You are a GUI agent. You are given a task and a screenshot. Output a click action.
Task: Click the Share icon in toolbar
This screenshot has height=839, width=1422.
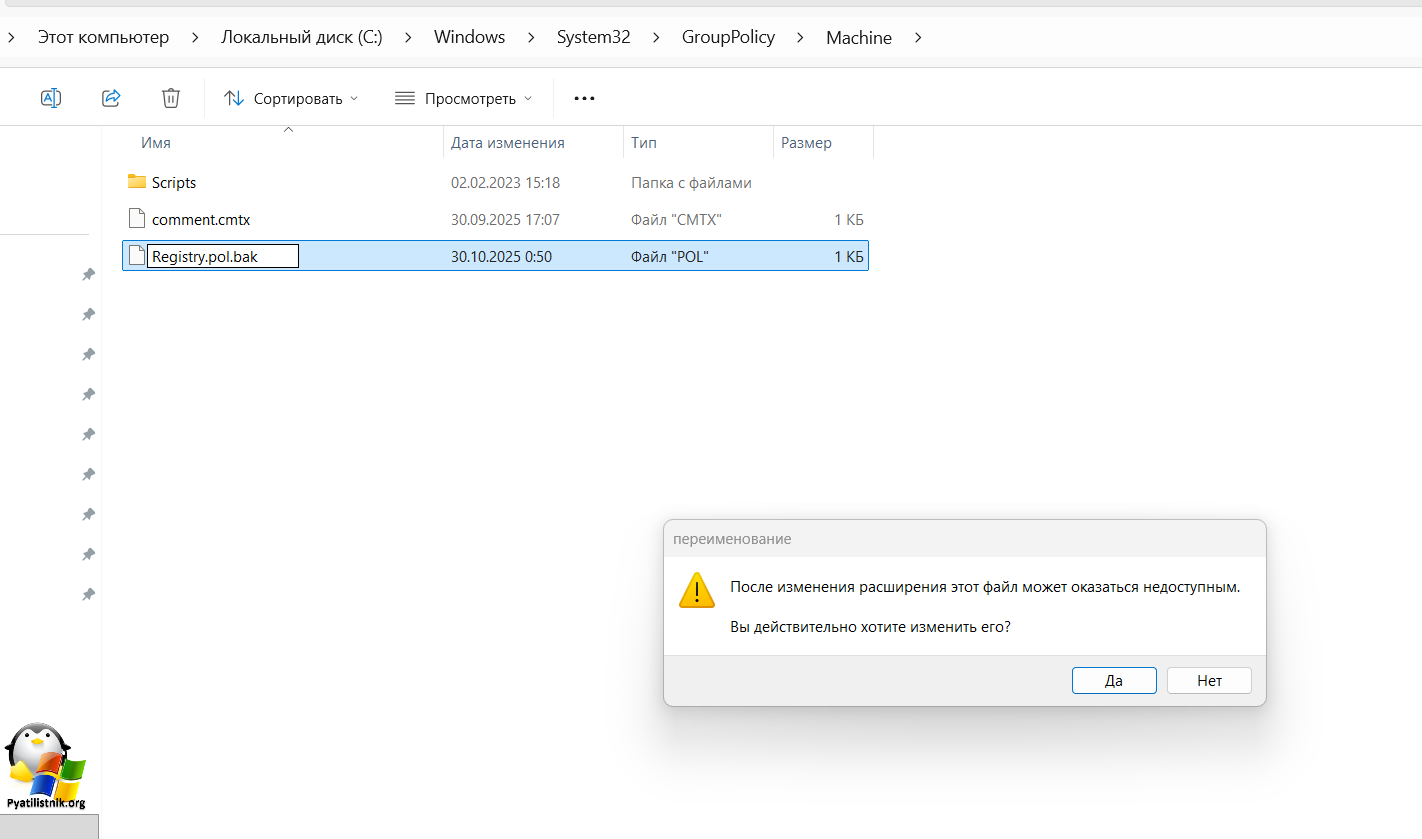pyautogui.click(x=111, y=98)
